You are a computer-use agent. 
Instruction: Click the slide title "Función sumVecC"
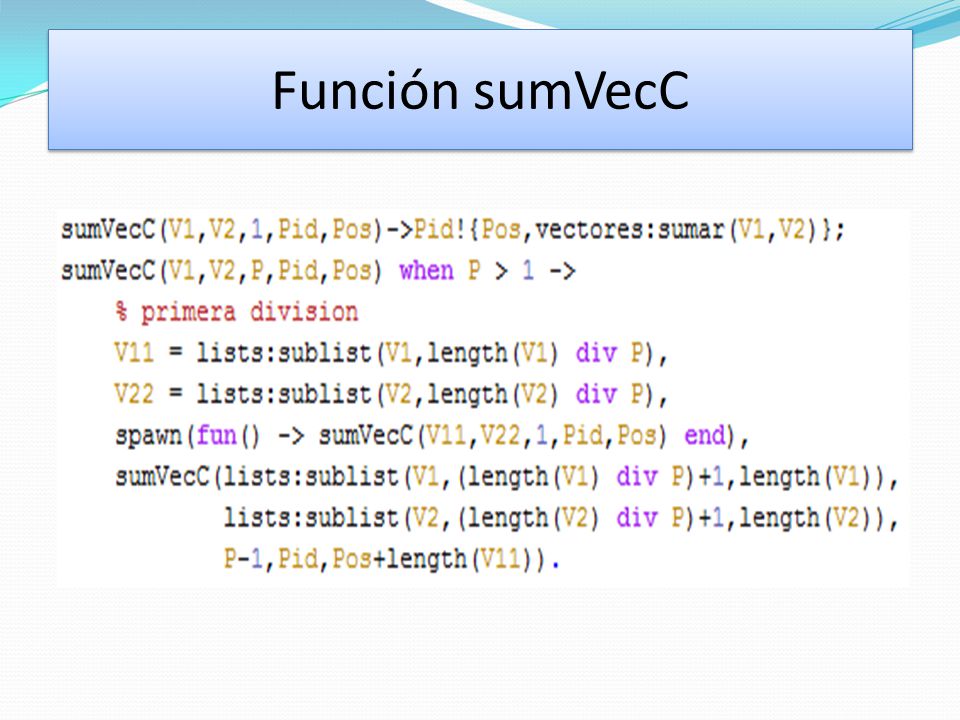(480, 91)
